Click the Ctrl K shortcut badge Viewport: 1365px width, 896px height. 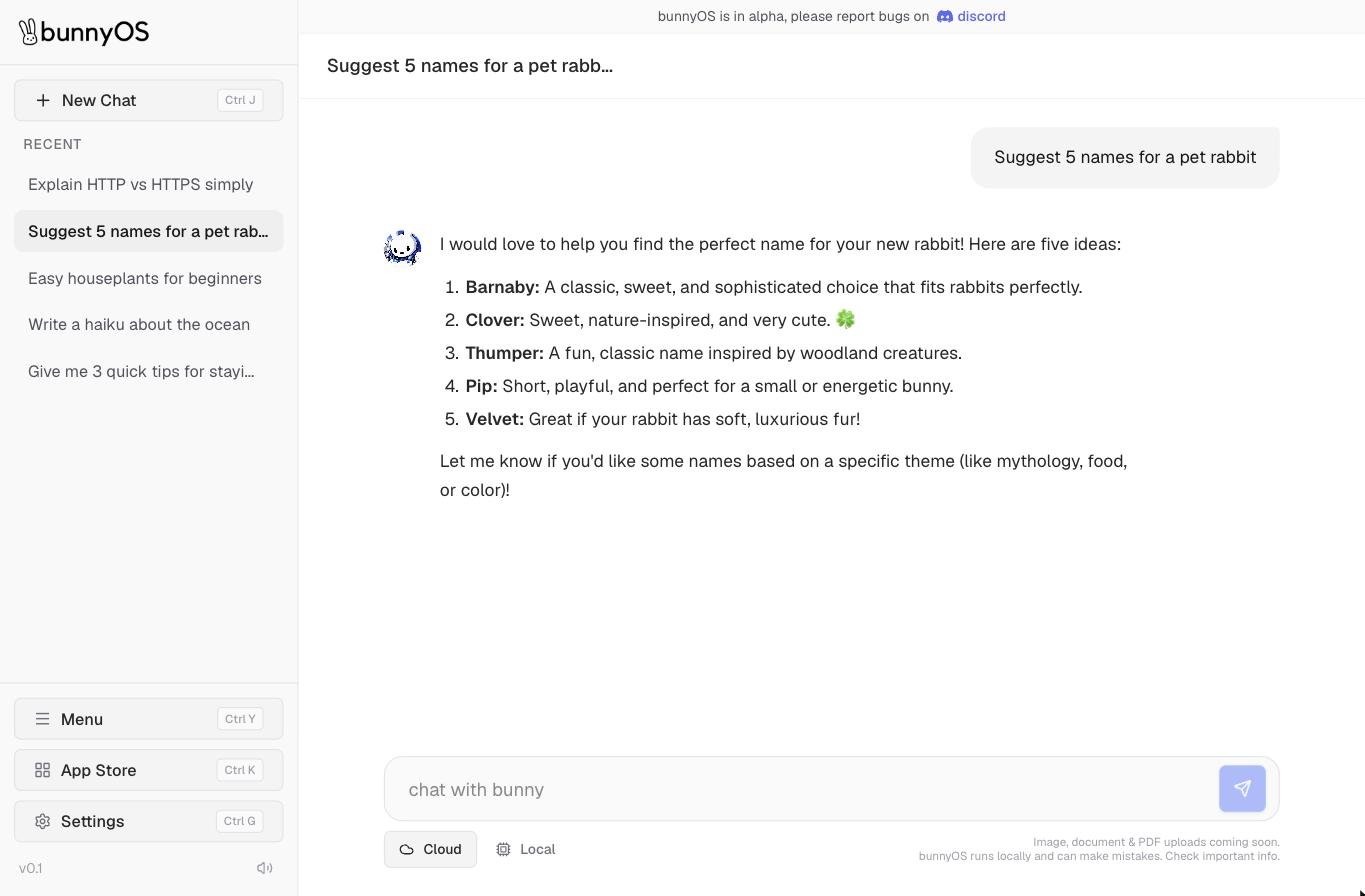pos(240,770)
